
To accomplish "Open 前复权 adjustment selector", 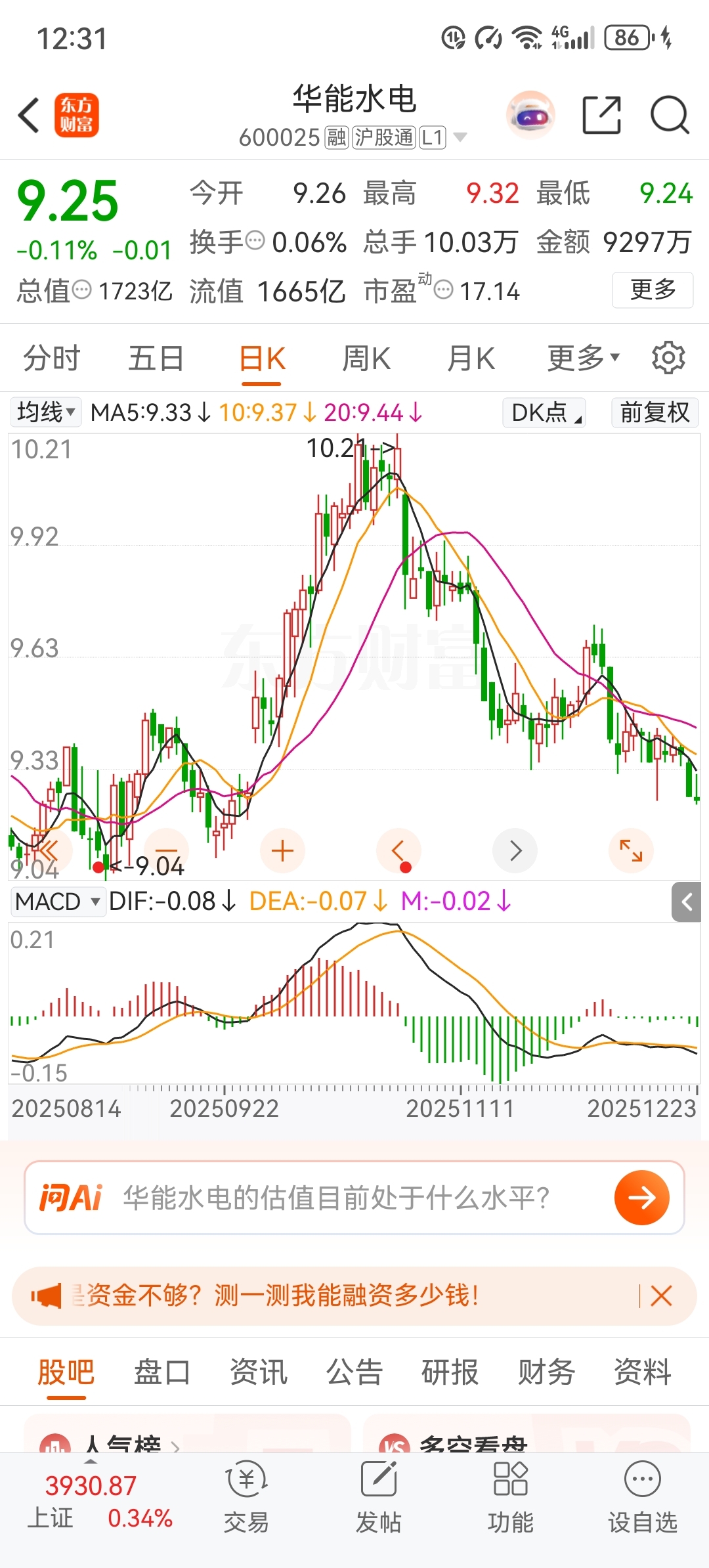I will point(655,412).
